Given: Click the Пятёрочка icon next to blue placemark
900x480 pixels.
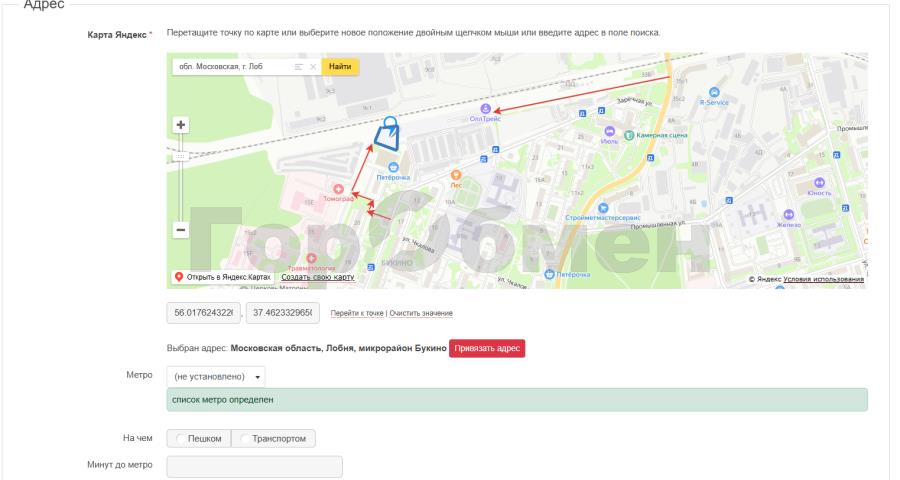Looking at the screenshot, I should (393, 167).
